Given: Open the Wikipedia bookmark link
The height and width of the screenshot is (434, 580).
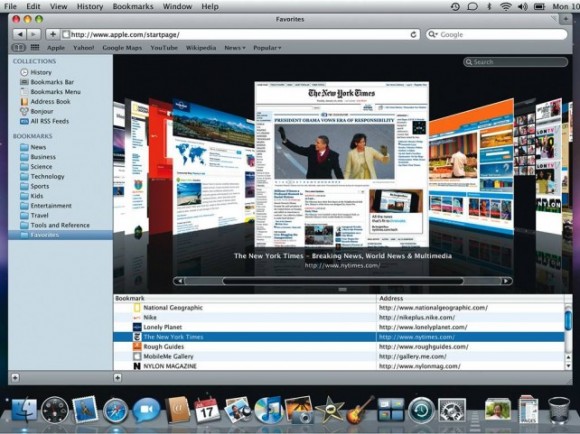Looking at the screenshot, I should tap(201, 48).
